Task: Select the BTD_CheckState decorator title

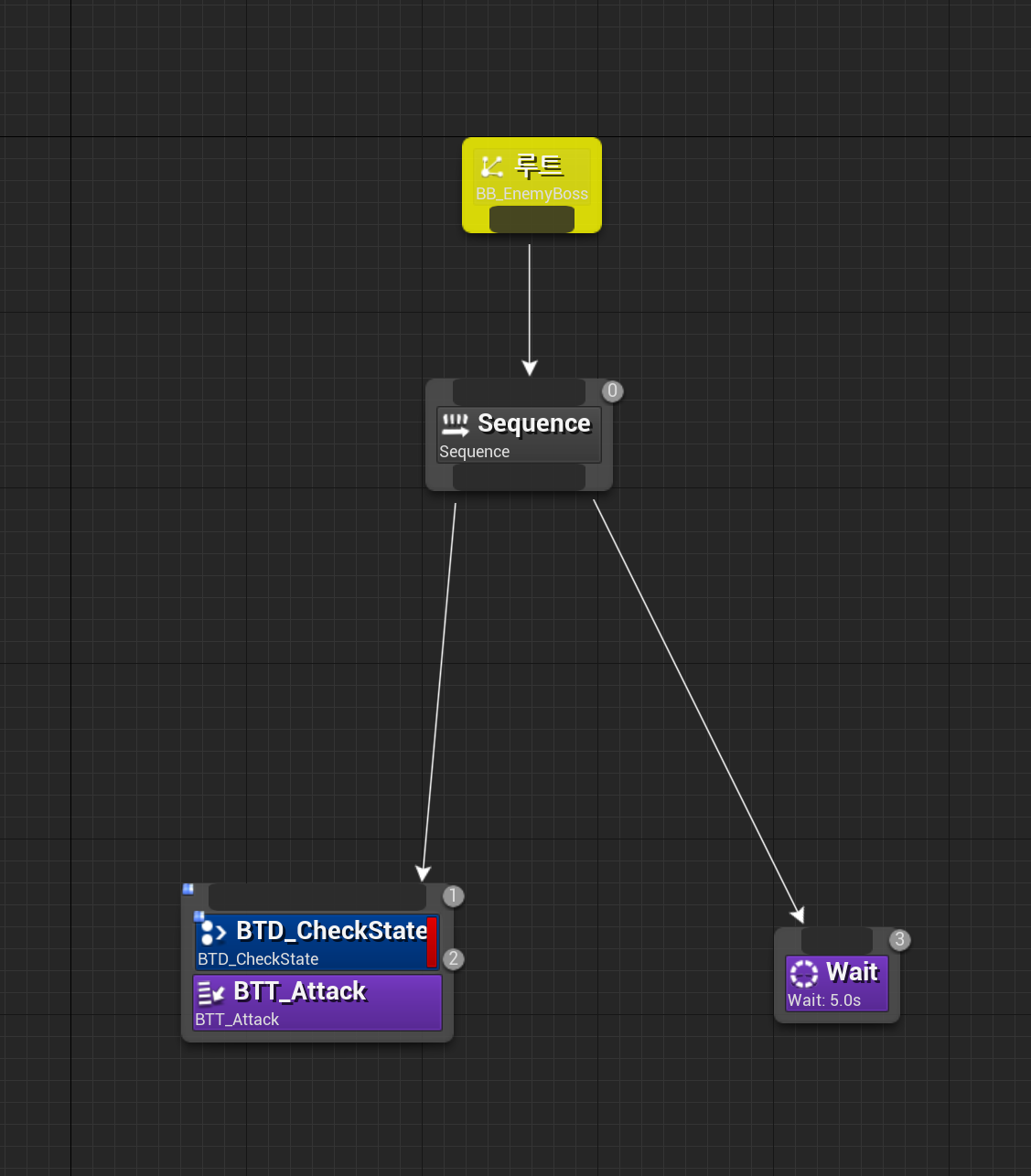Action: (332, 931)
